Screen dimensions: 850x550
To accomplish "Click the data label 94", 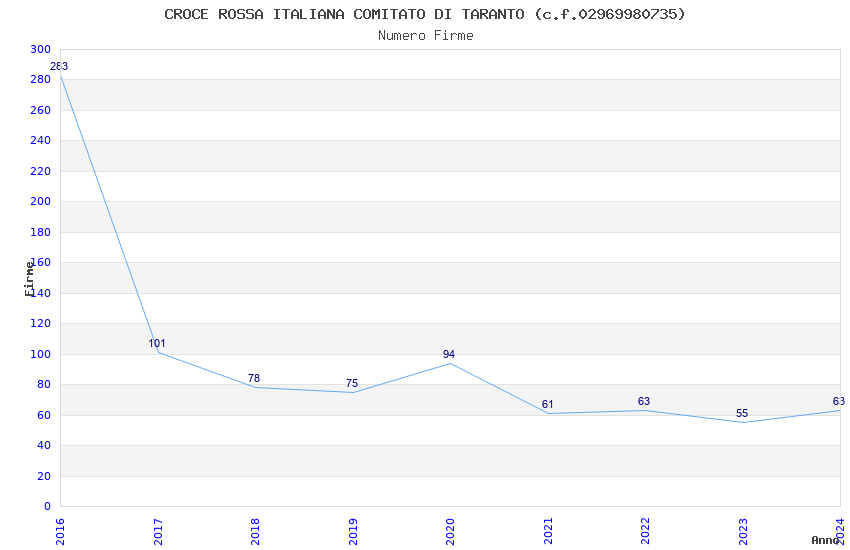I will (449, 354).
